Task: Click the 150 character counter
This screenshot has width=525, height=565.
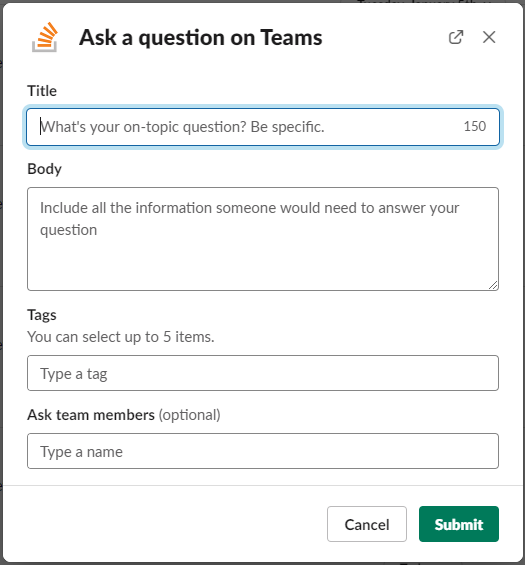Action: 475,126
